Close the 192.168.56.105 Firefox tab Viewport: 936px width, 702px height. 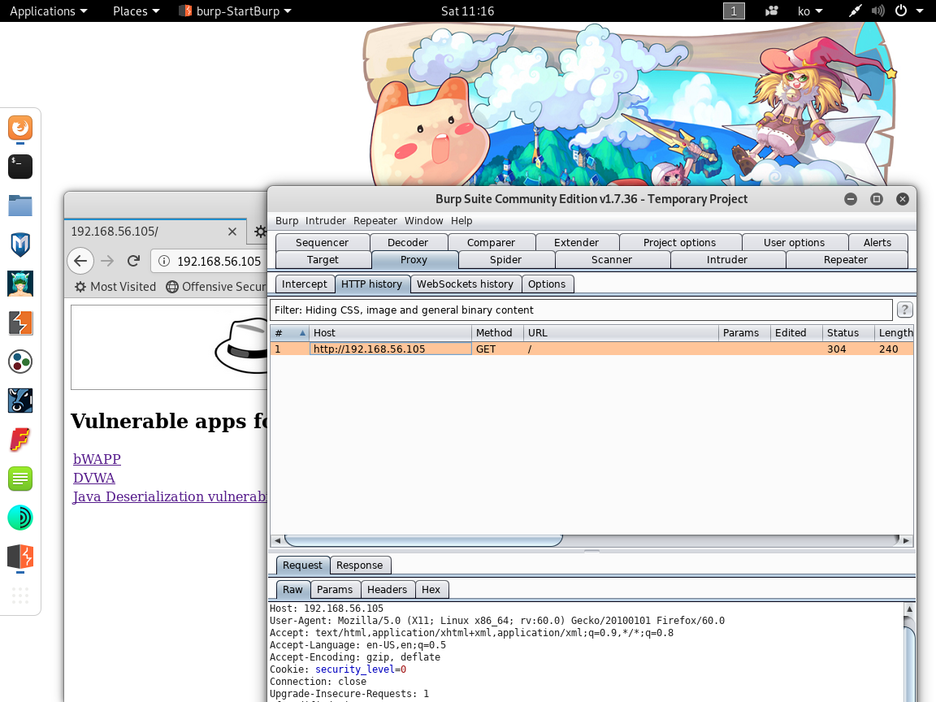pos(232,232)
